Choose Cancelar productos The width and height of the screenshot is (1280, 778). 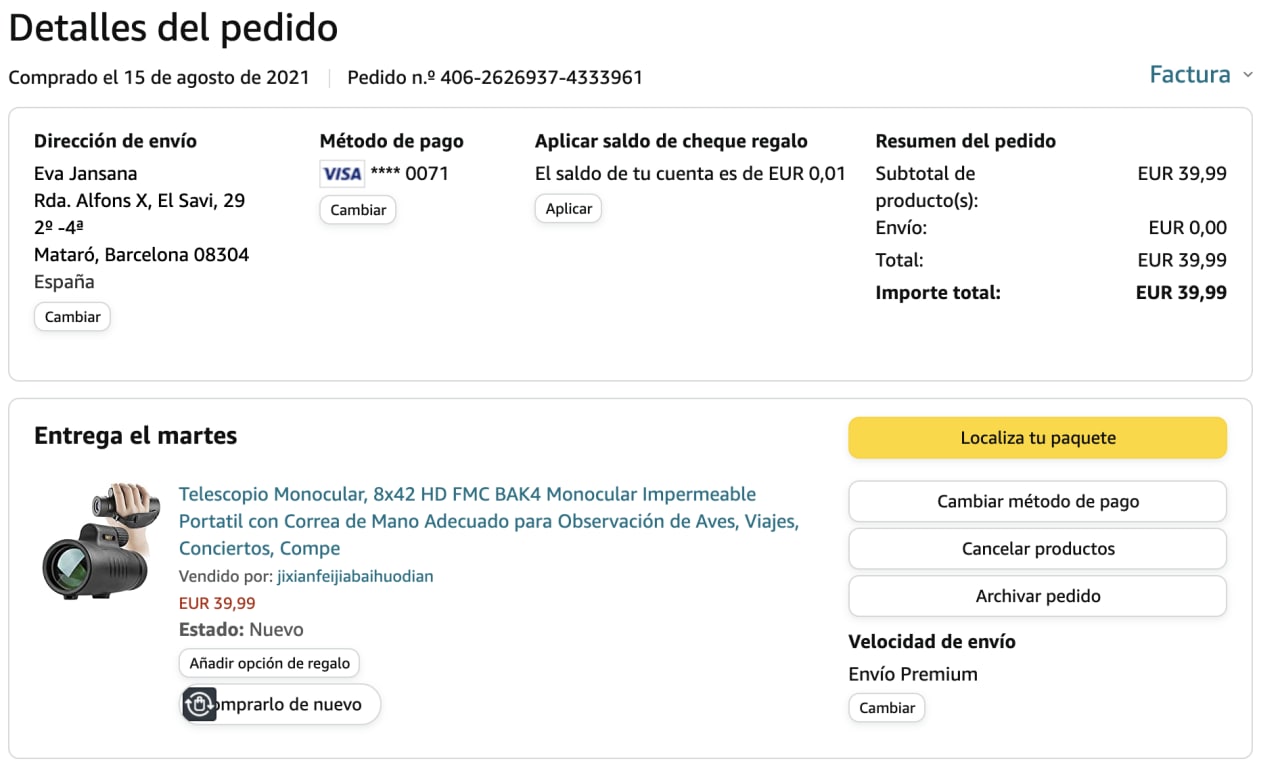tap(1037, 549)
